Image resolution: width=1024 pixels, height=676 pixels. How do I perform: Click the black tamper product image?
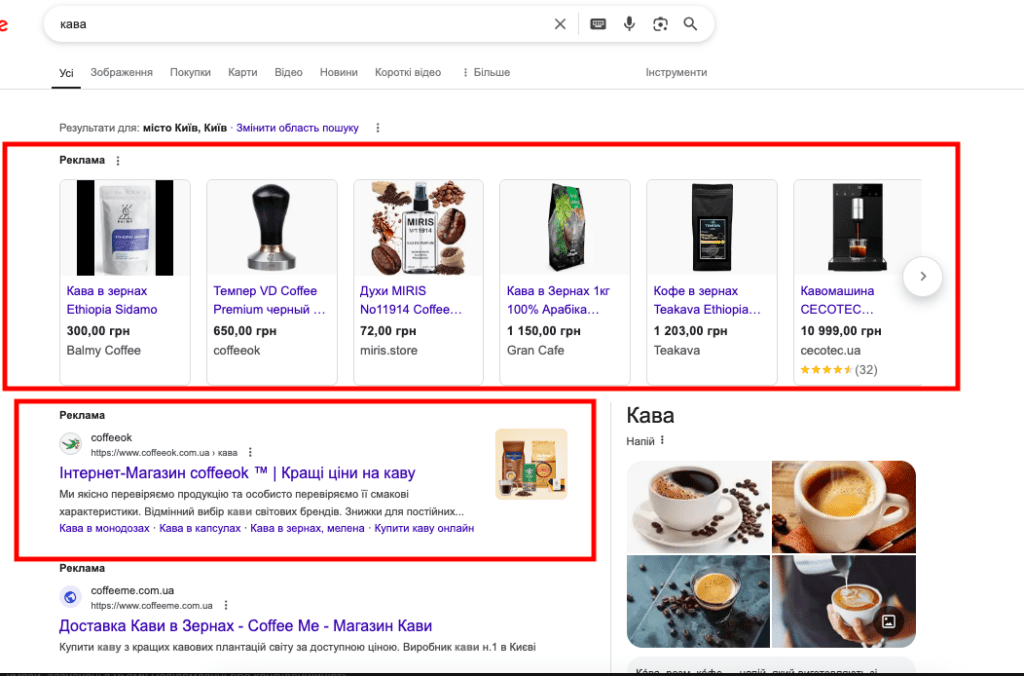[272, 227]
